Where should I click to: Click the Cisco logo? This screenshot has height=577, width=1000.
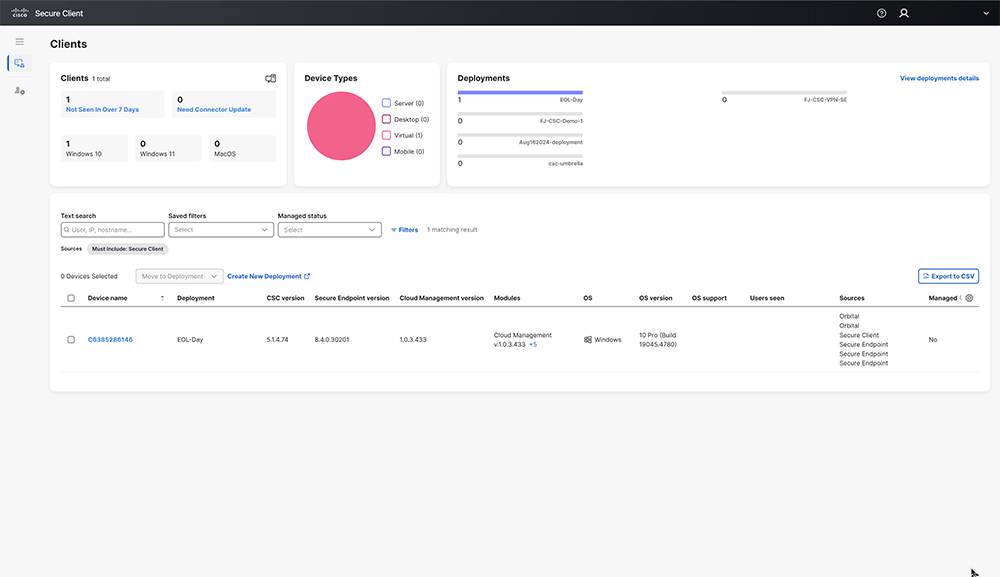[x=20, y=13]
